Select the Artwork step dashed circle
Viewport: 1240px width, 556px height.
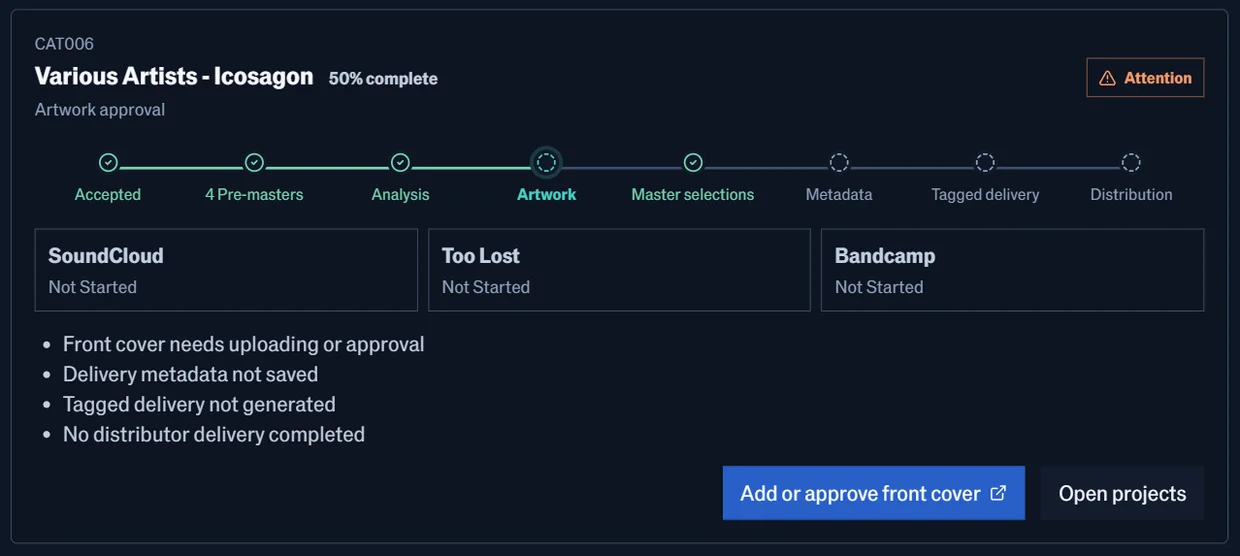[546, 162]
